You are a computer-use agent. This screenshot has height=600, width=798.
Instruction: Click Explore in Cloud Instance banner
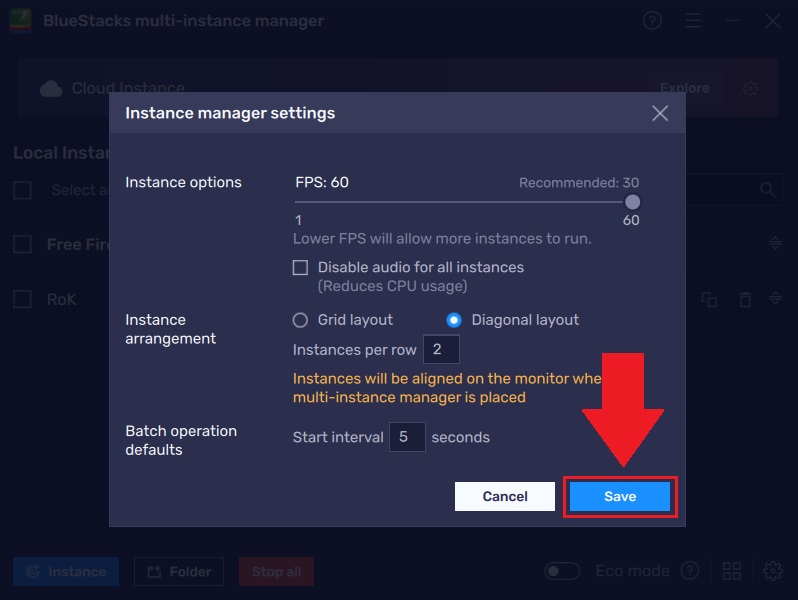pyautogui.click(x=685, y=88)
